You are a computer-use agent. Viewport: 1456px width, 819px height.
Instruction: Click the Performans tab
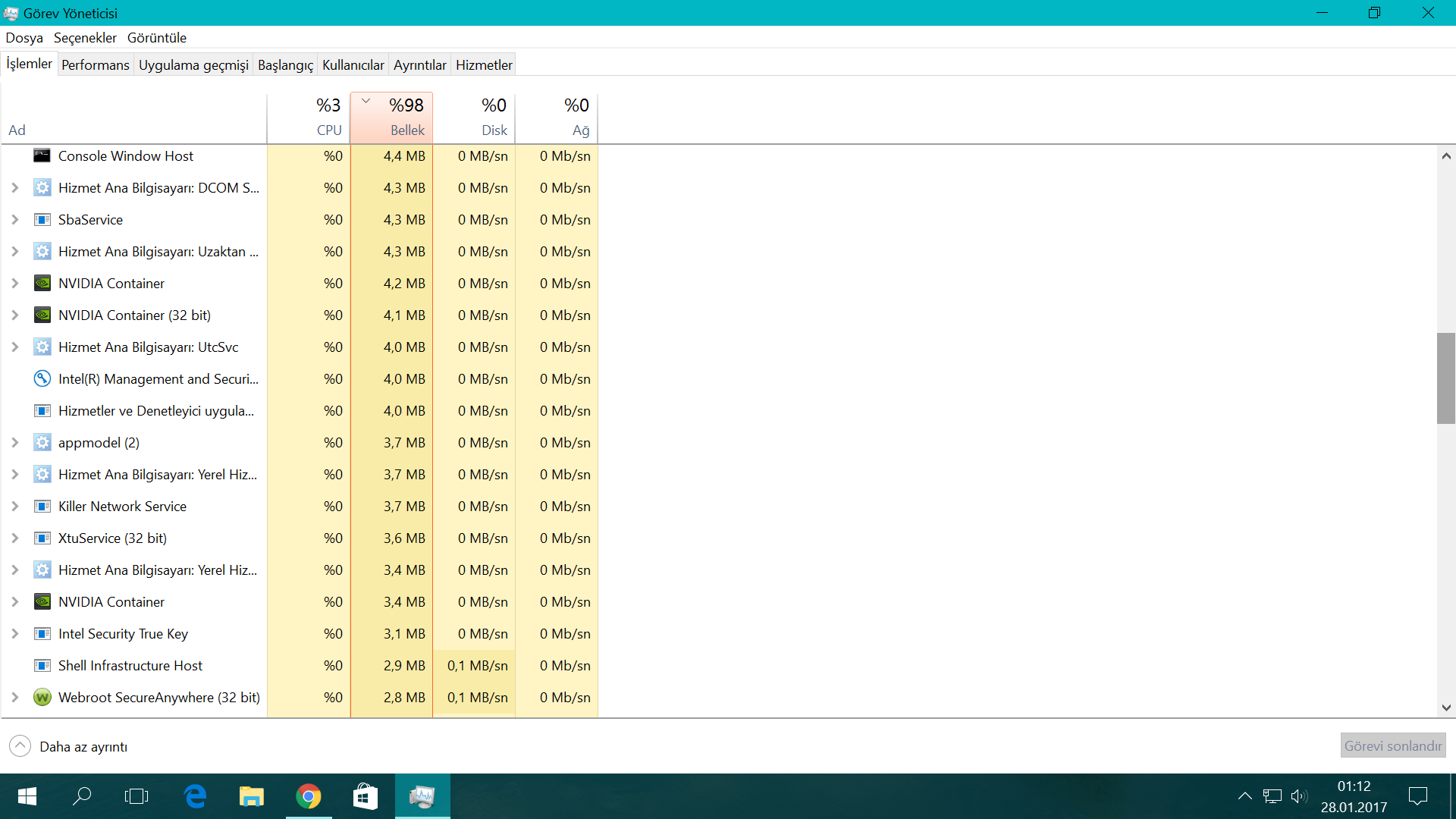(x=95, y=65)
